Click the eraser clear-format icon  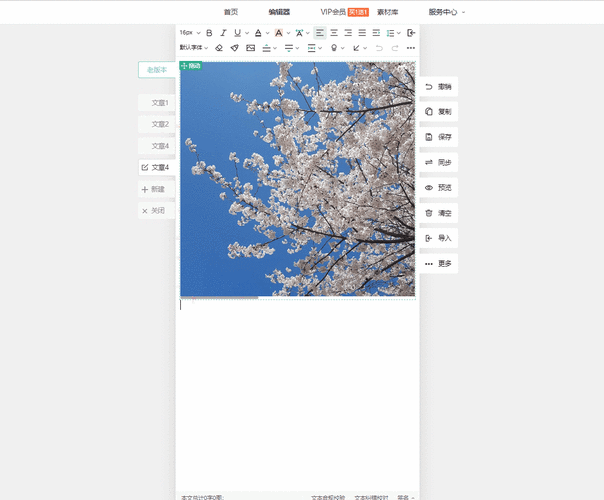[x=219, y=47]
